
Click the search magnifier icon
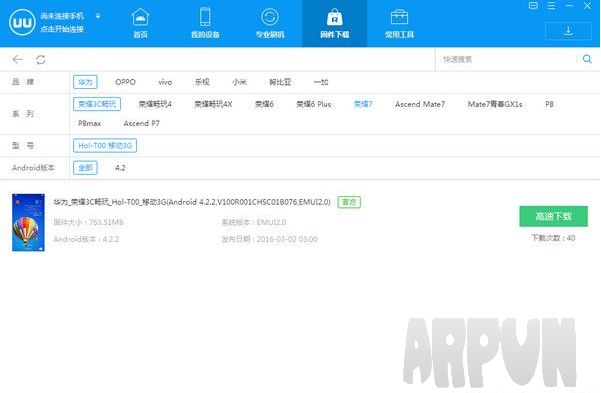[587, 59]
